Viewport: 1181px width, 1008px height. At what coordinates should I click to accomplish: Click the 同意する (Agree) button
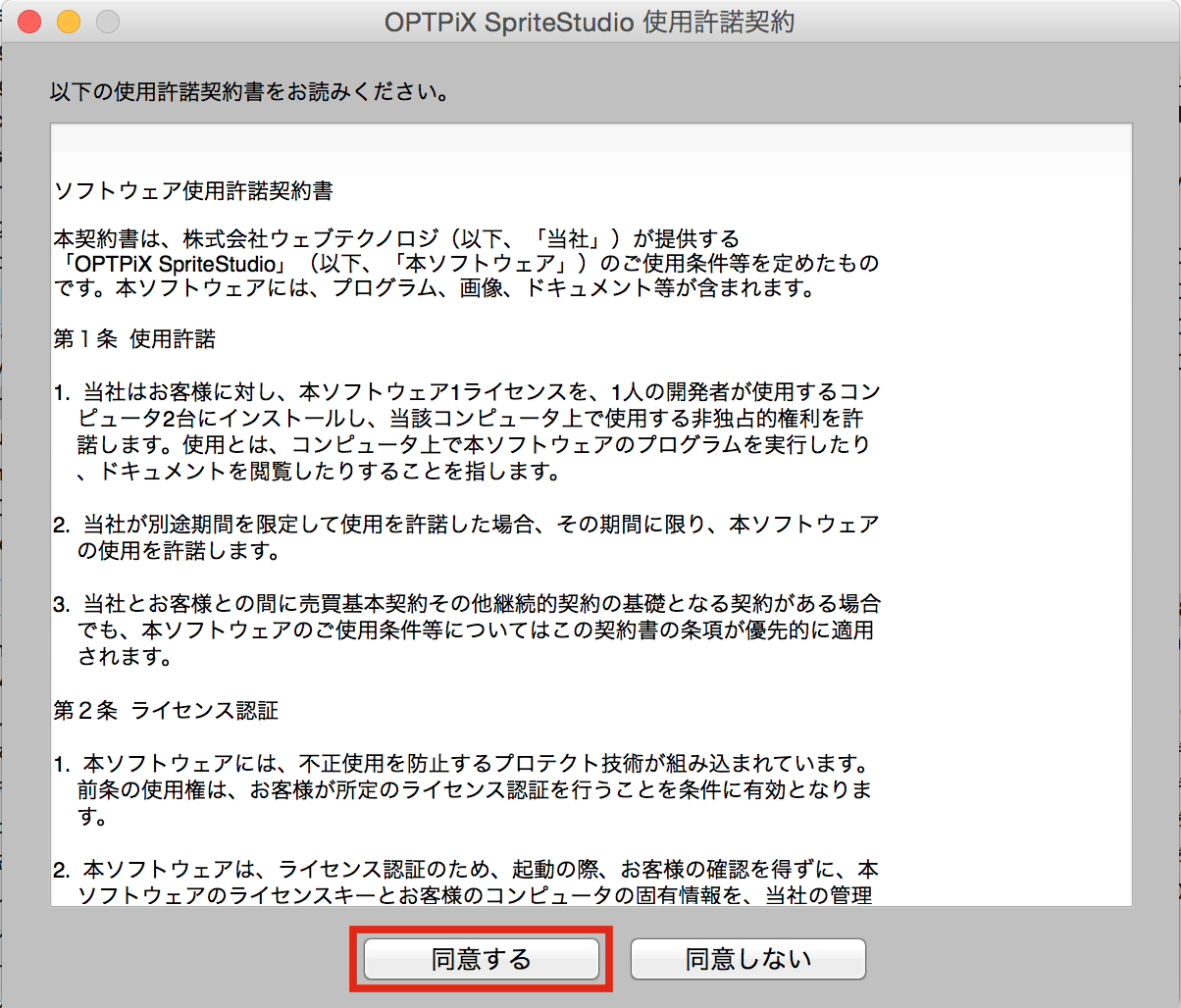coord(481,958)
